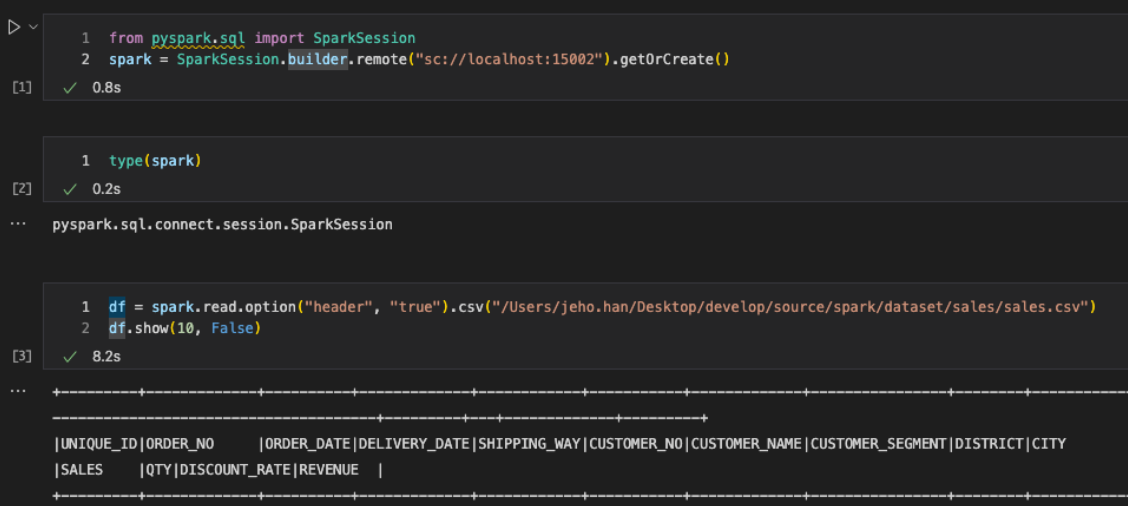This screenshot has width=1128, height=506.
Task: Click the sc://localhost:15002 string
Action: coord(506,59)
